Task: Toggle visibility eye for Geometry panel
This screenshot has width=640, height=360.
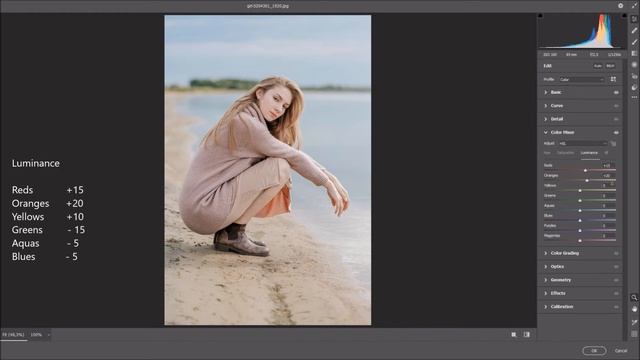Action: click(x=616, y=280)
